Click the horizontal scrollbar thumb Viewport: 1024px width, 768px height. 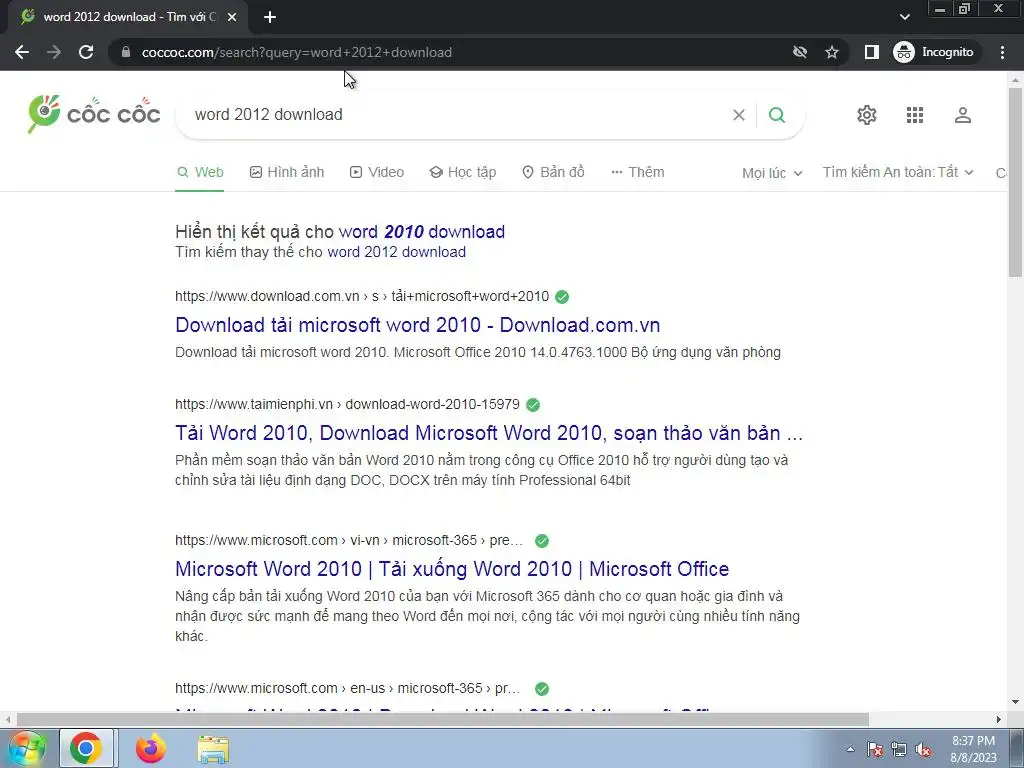[443, 720]
